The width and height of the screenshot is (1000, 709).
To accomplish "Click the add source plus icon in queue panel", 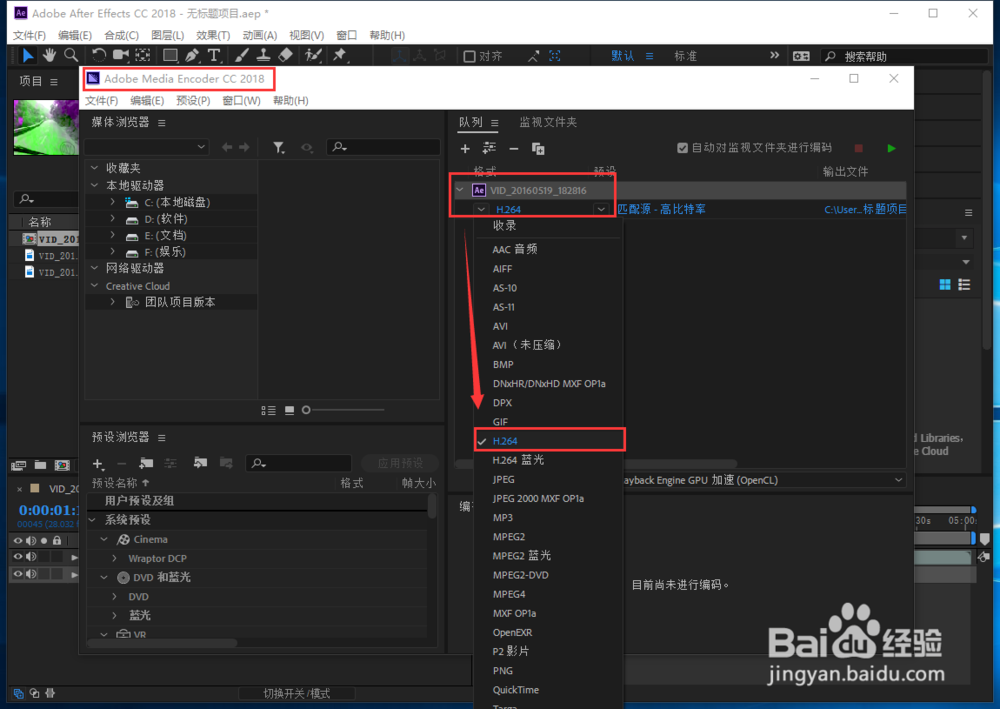I will click(x=465, y=147).
